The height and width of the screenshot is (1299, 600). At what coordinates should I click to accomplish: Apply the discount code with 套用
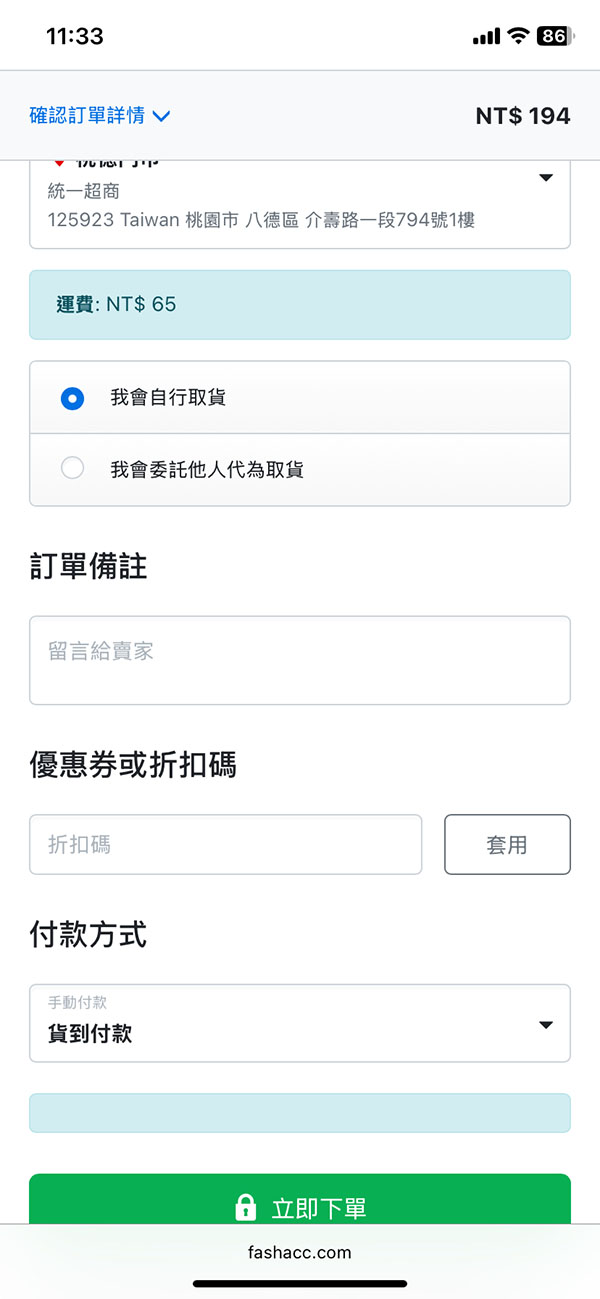click(x=507, y=844)
